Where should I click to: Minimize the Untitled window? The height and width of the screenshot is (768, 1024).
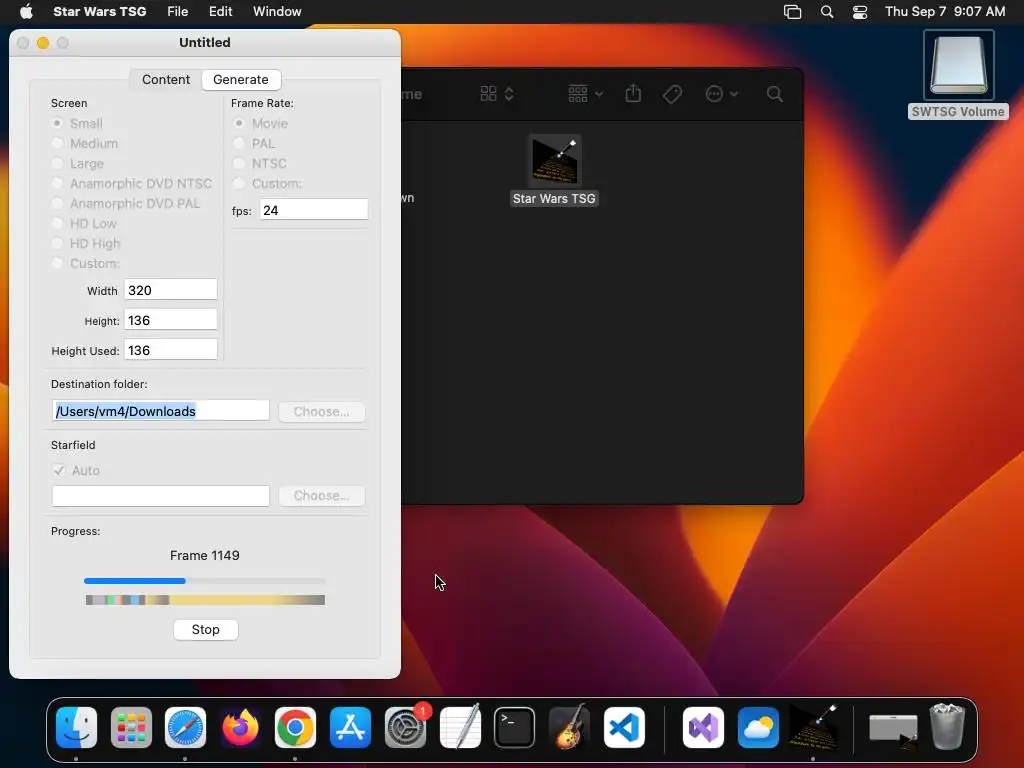[43, 43]
